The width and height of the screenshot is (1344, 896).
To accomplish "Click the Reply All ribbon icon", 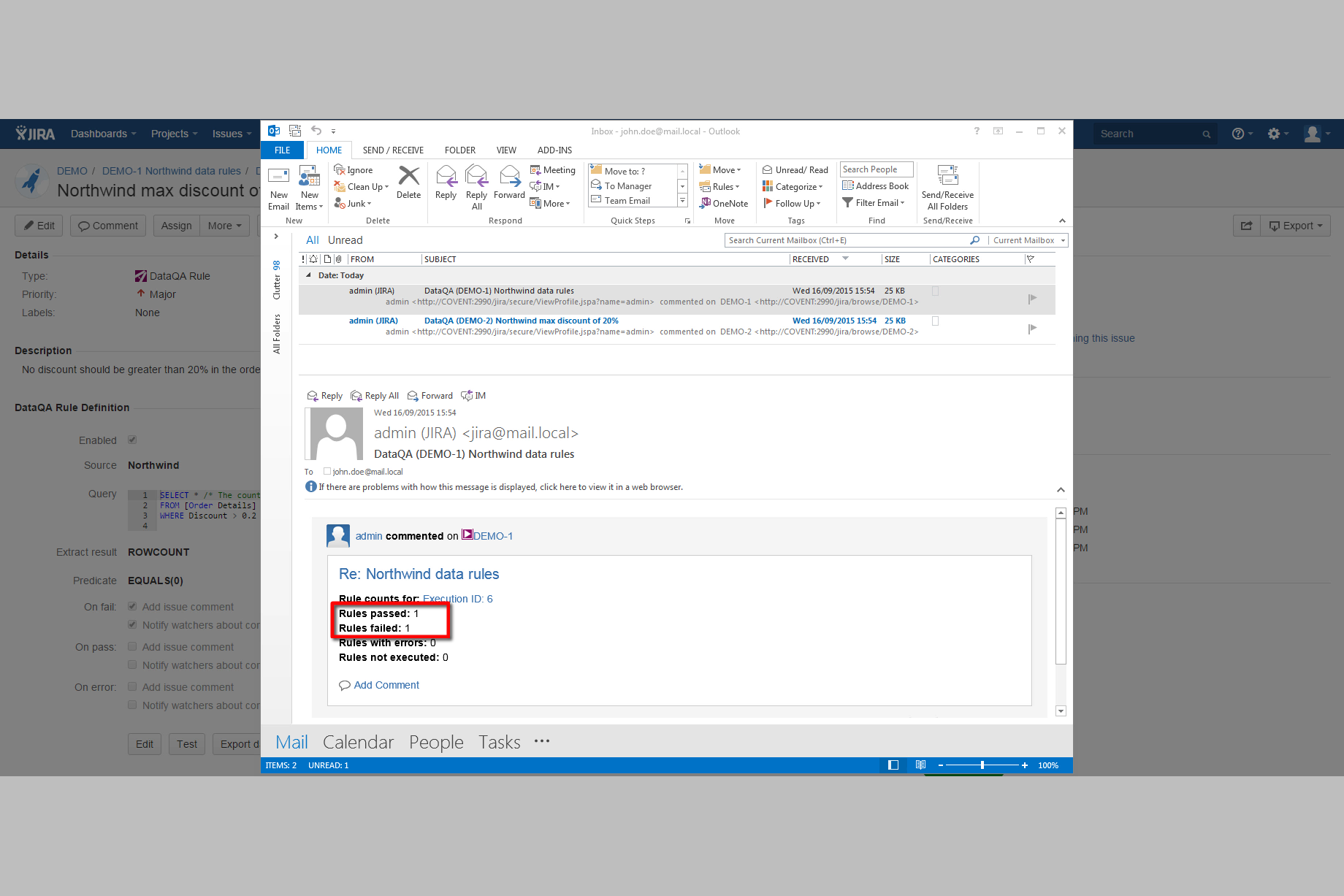I will pyautogui.click(x=476, y=176).
